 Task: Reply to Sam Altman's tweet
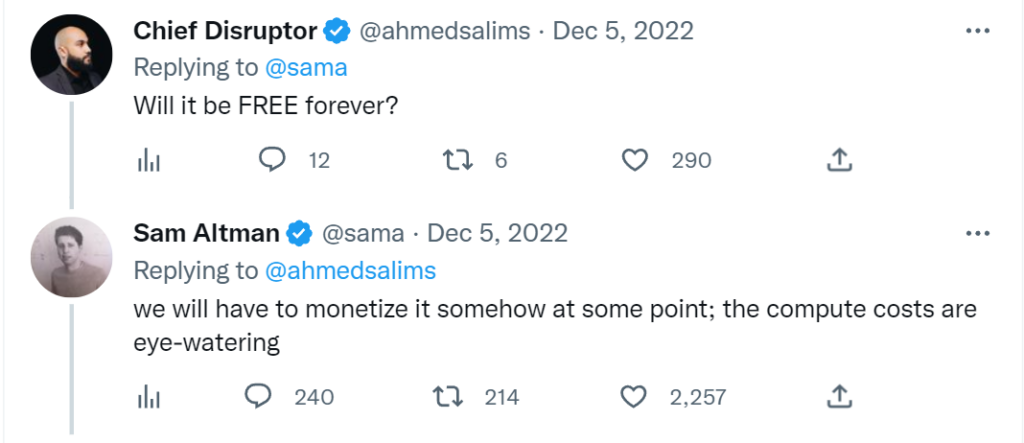[x=259, y=397]
